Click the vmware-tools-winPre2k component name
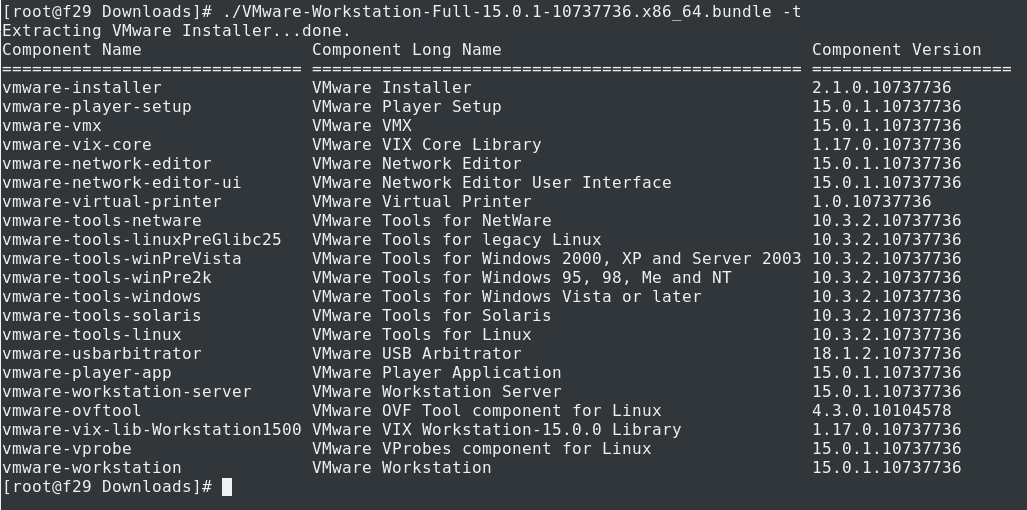Image resolution: width=1027 pixels, height=510 pixels. [x=107, y=278]
